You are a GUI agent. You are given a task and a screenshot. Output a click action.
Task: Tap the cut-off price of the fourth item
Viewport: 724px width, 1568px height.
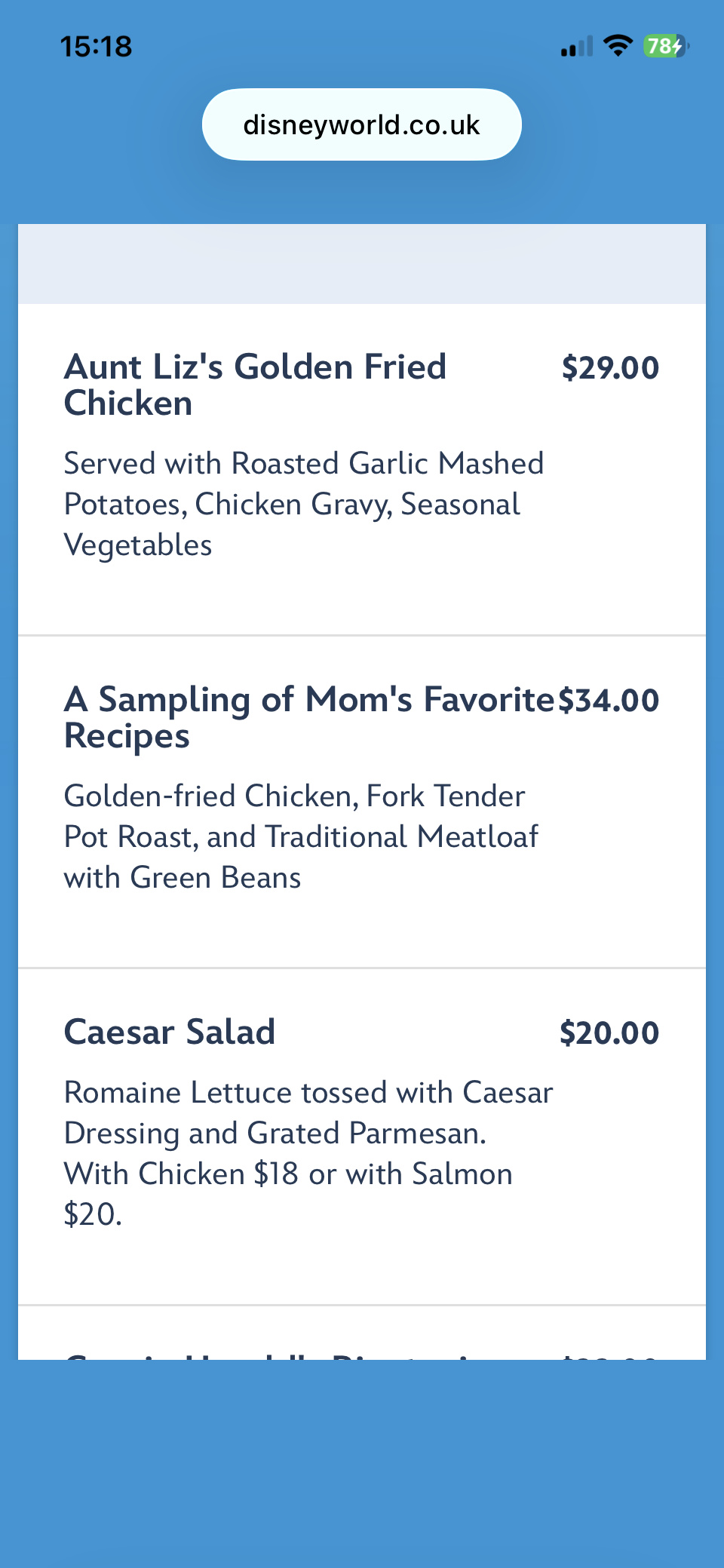[609, 1356]
